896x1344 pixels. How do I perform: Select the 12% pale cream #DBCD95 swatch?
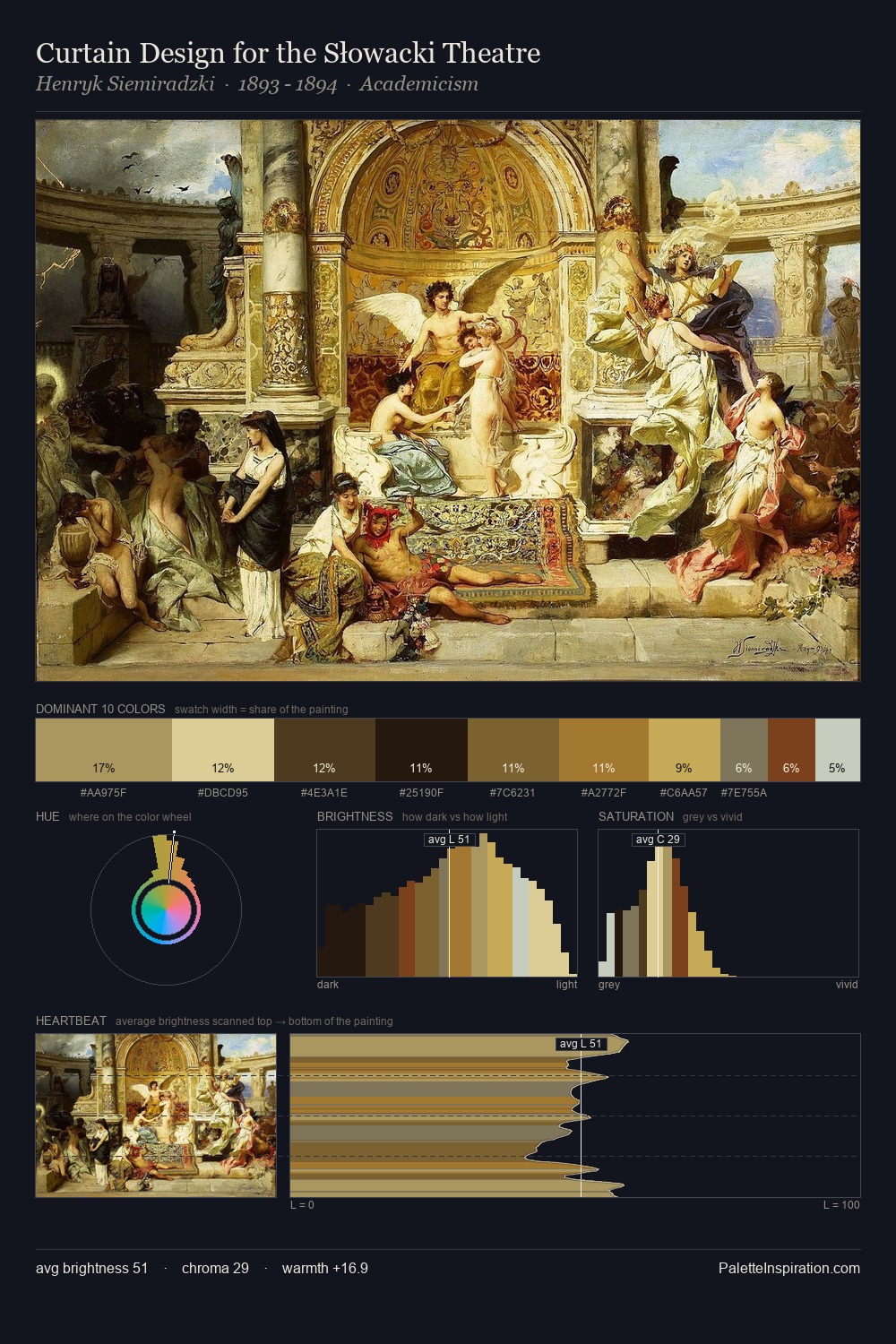223,749
